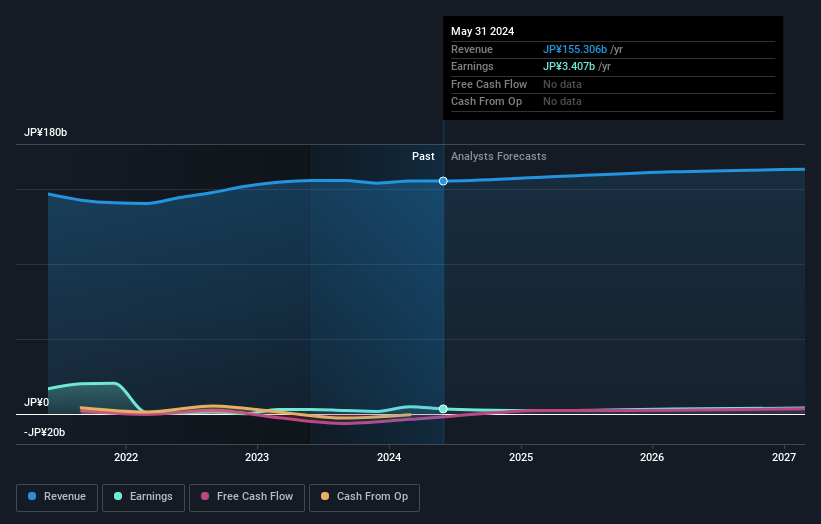Click the Free Cash Flow tooltip row label
Image resolution: width=821 pixels, height=524 pixels.
click(489, 84)
